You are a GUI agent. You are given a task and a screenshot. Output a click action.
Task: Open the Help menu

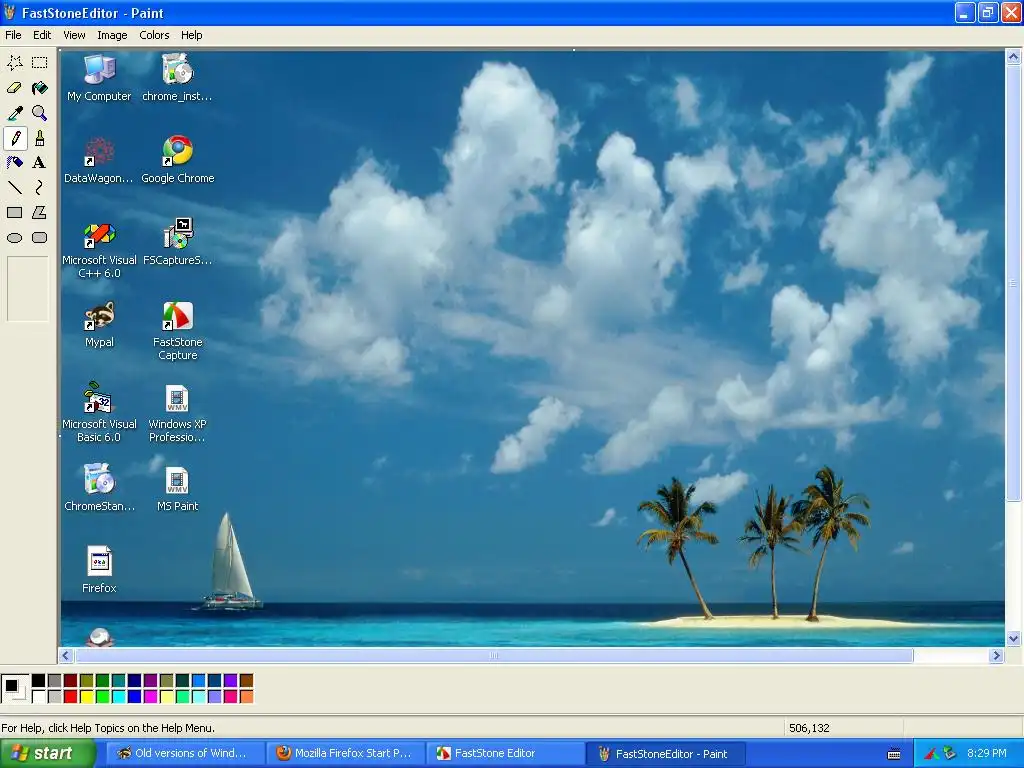[x=191, y=35]
